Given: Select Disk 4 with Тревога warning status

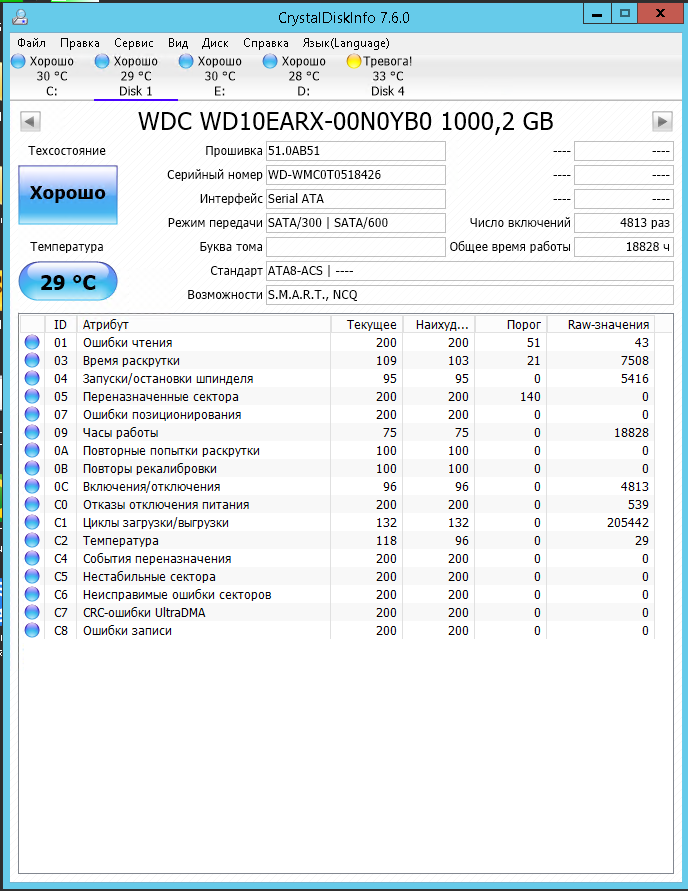Looking at the screenshot, I should click(387, 76).
